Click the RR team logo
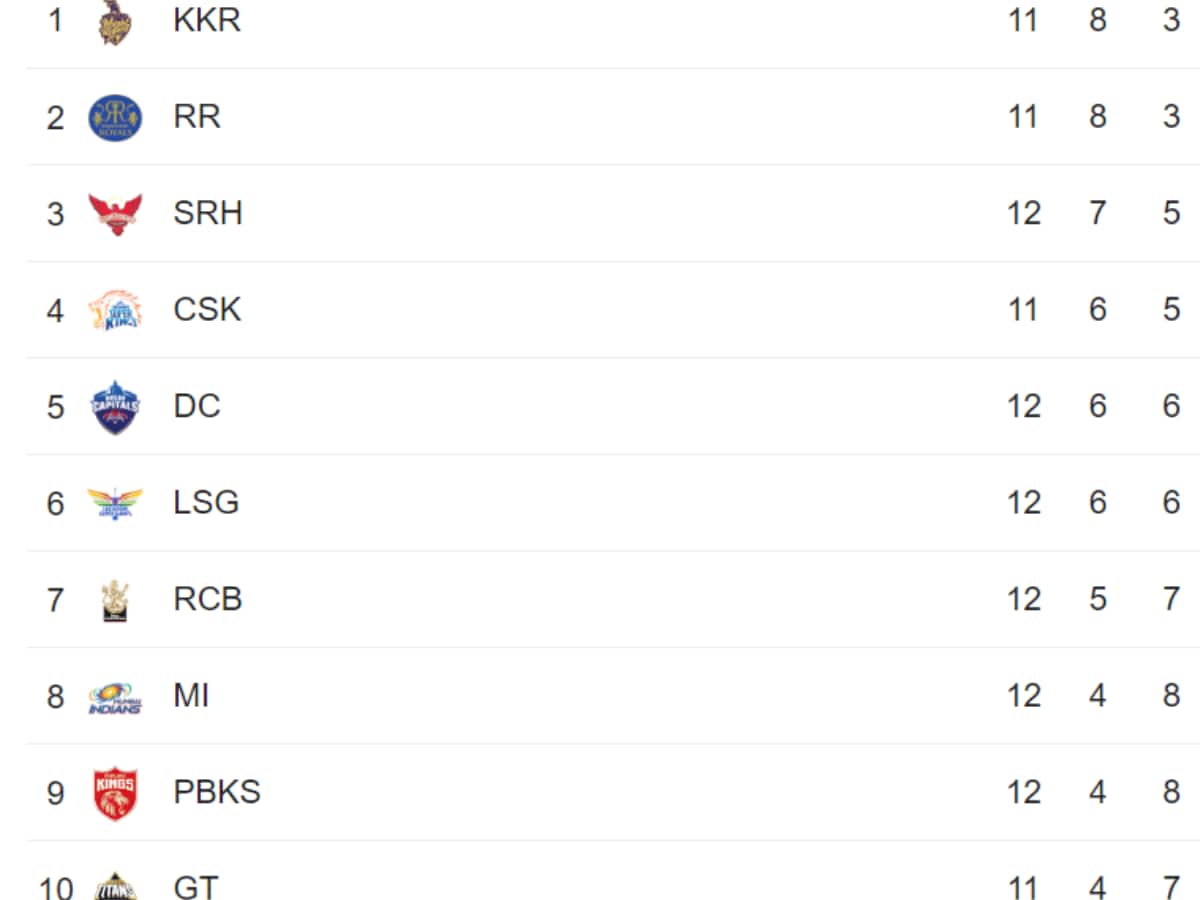Image resolution: width=1200 pixels, height=900 pixels. click(115, 117)
